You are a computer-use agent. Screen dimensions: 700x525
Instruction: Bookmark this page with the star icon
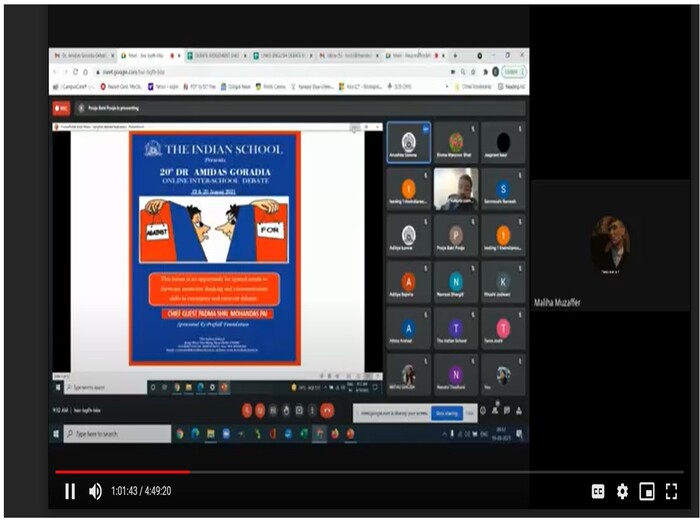(473, 72)
